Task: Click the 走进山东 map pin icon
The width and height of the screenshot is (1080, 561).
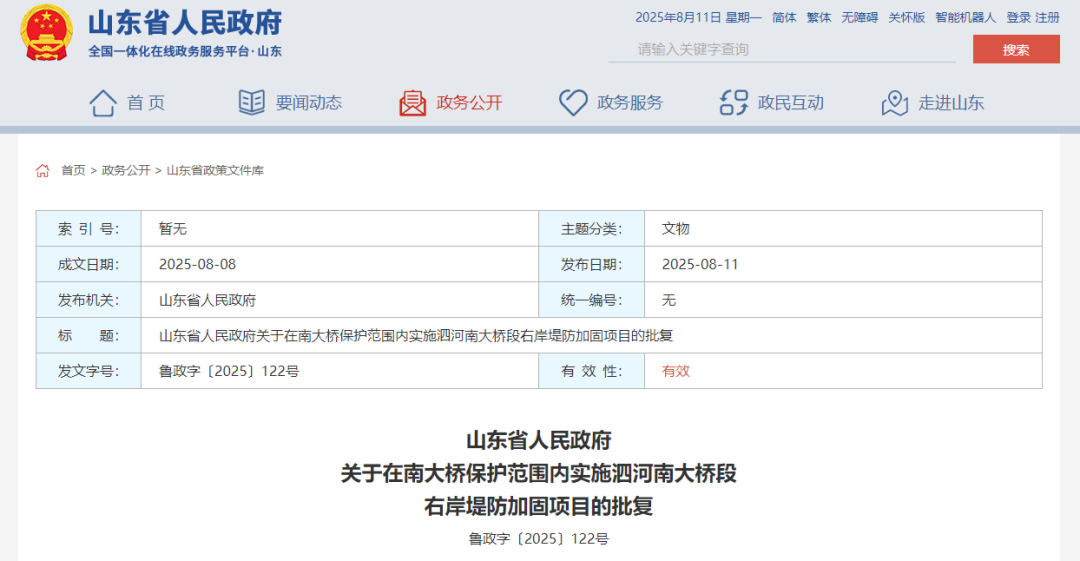Action: (894, 102)
